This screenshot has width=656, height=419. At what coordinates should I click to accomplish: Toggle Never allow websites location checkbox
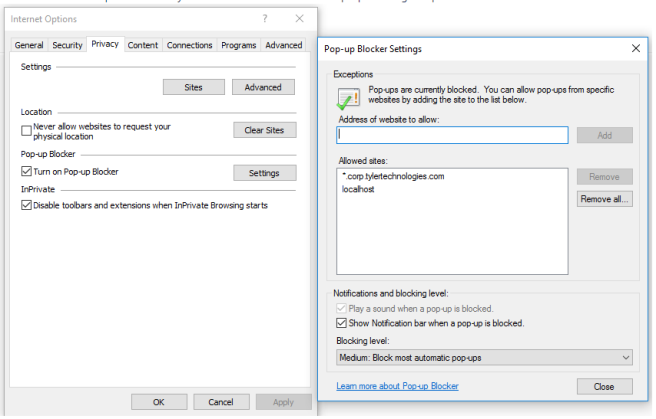(27, 131)
